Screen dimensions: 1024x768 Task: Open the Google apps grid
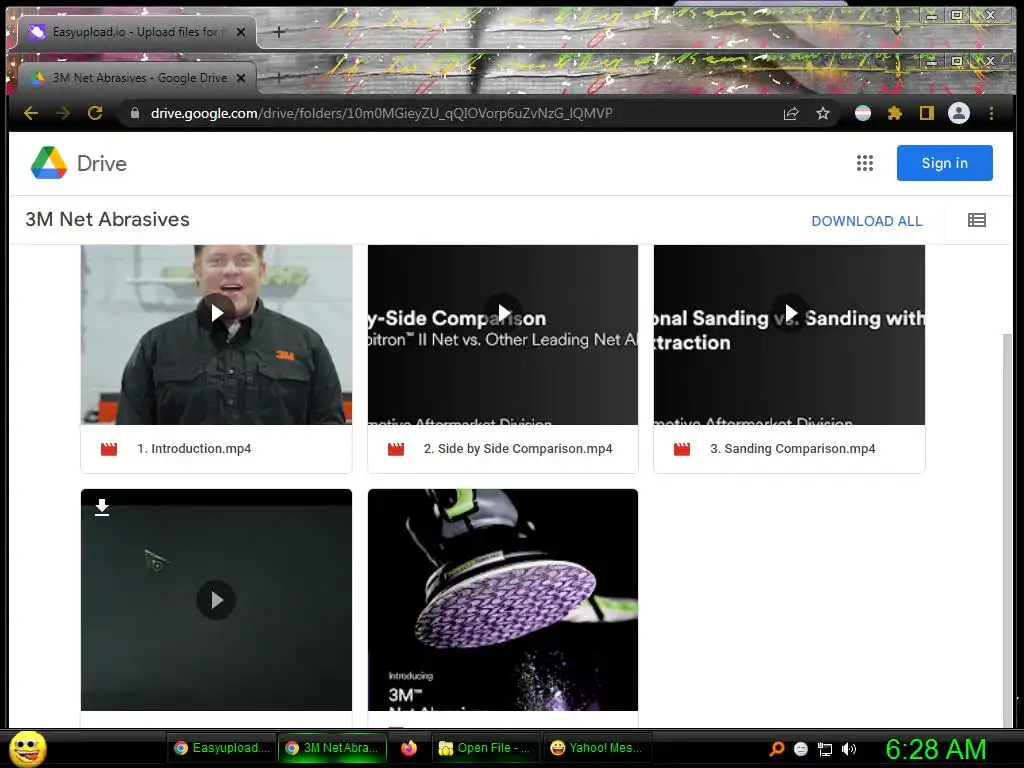pos(865,163)
